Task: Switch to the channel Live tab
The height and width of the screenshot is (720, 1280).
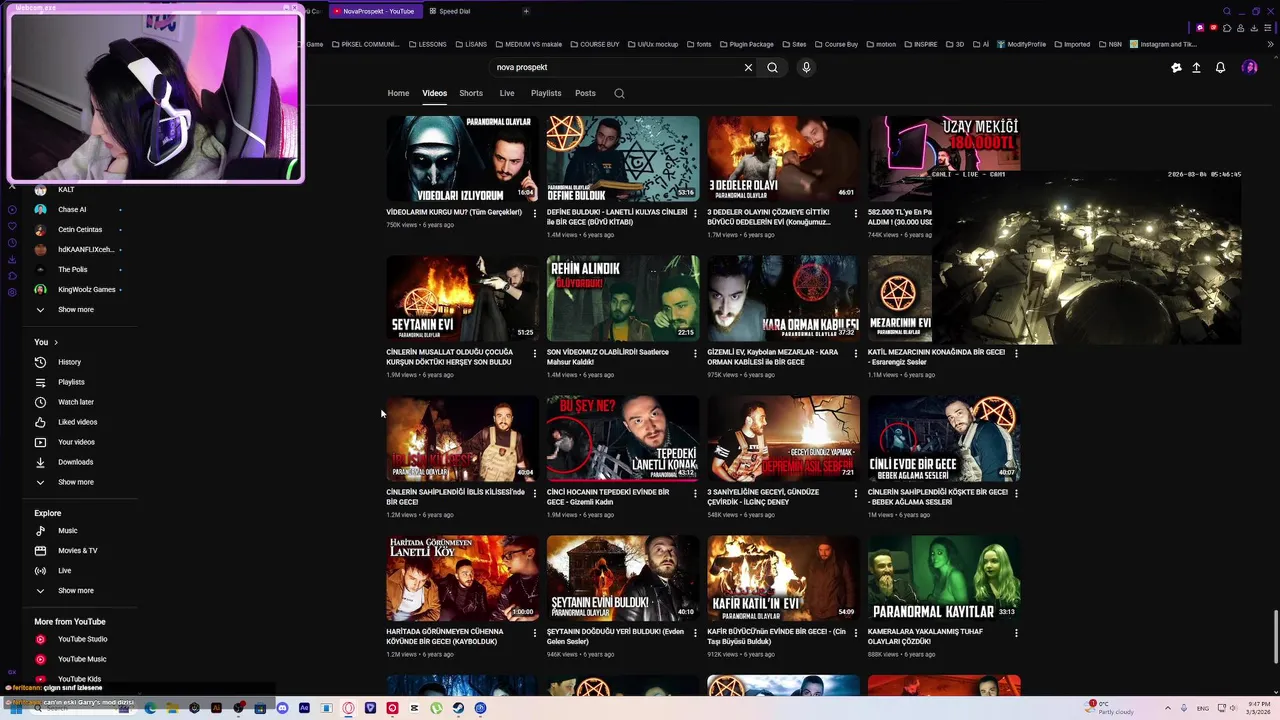Action: click(507, 93)
